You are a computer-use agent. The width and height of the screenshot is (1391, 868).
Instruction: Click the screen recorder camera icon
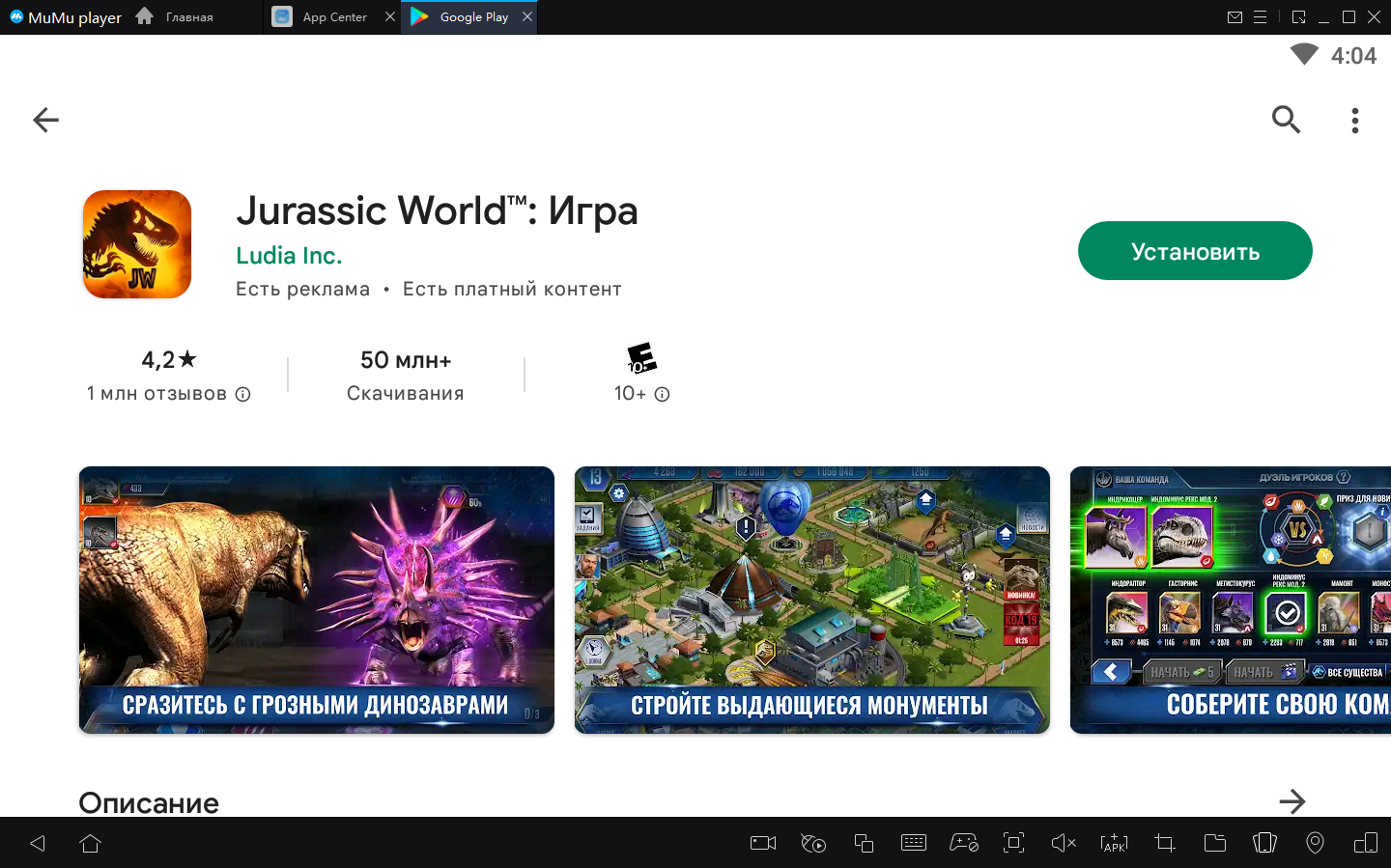click(x=763, y=843)
